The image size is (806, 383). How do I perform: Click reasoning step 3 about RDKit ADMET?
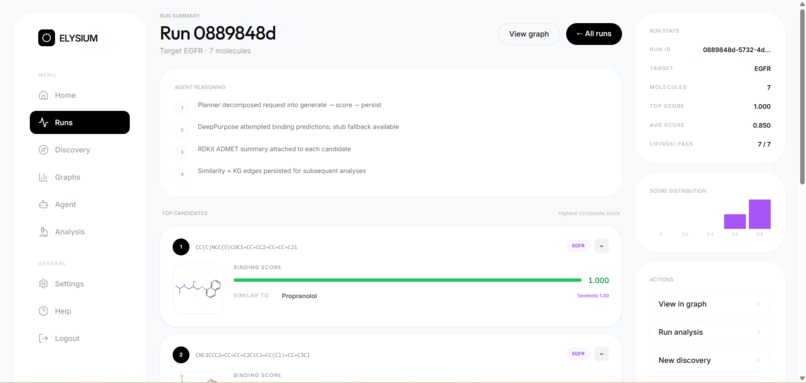(274, 149)
